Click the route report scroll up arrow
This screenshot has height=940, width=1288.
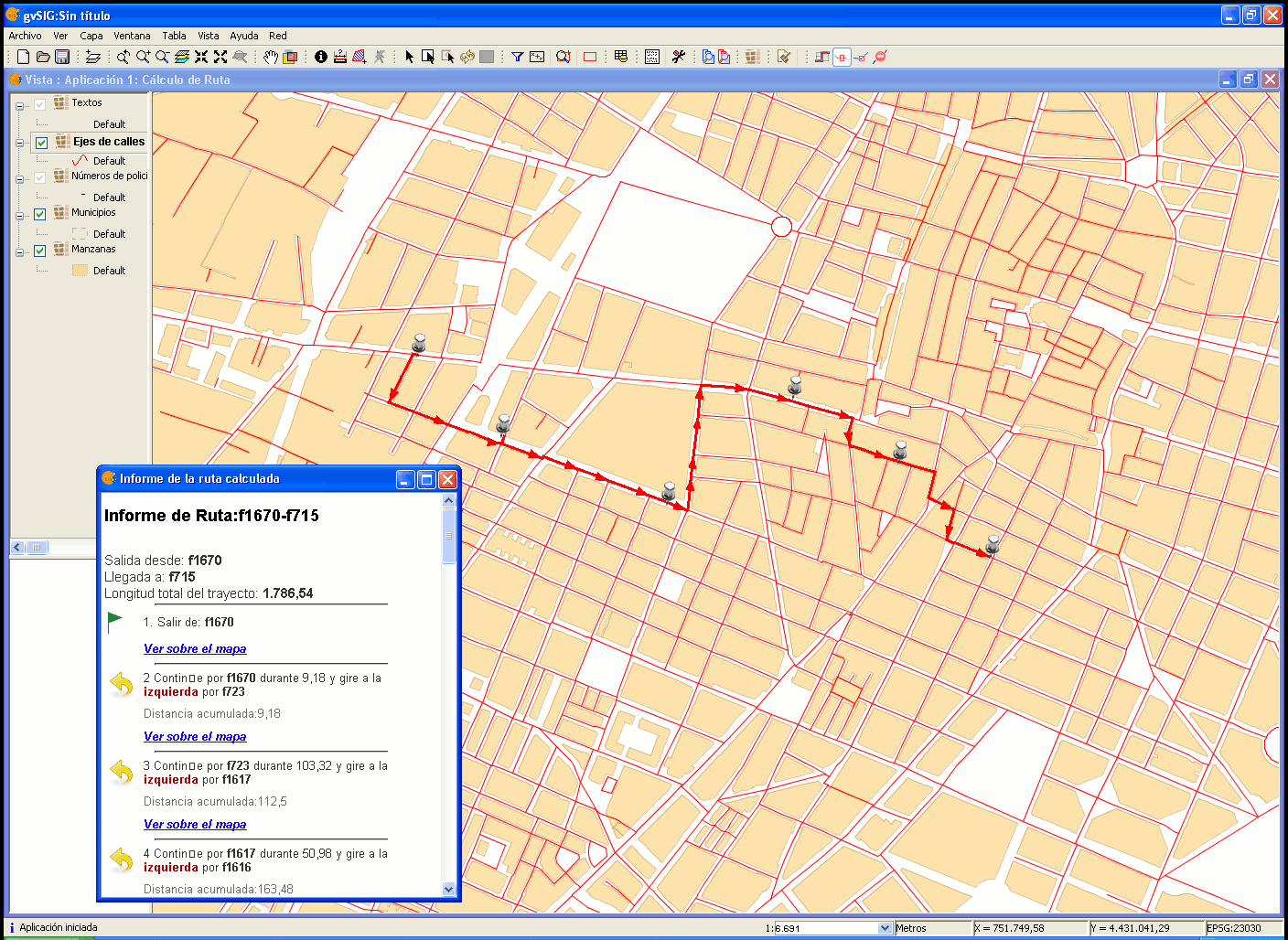[x=448, y=500]
